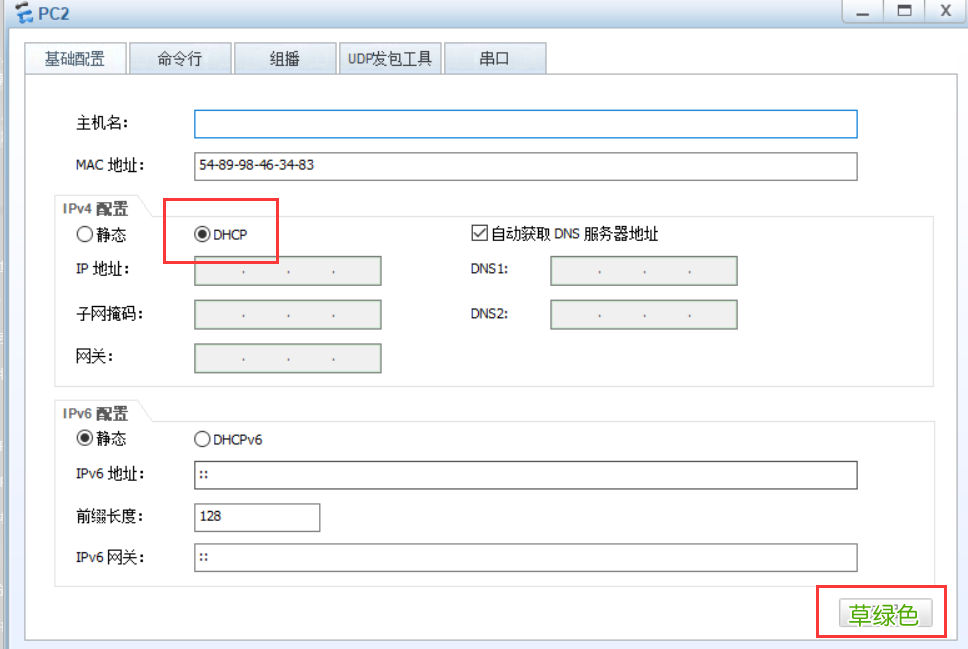Image resolution: width=968 pixels, height=649 pixels.
Task: Uncheck 自动获取 DNS 服务器地址
Action: point(478,232)
